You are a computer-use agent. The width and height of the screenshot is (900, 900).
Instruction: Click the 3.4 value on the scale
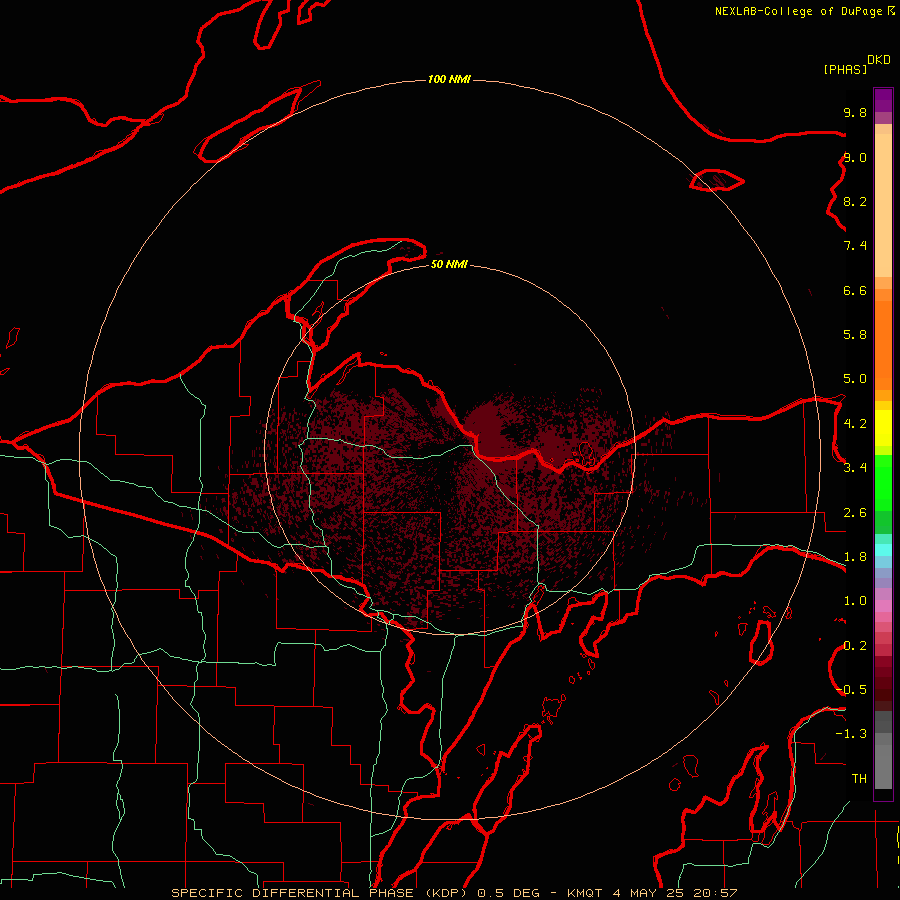click(855, 468)
